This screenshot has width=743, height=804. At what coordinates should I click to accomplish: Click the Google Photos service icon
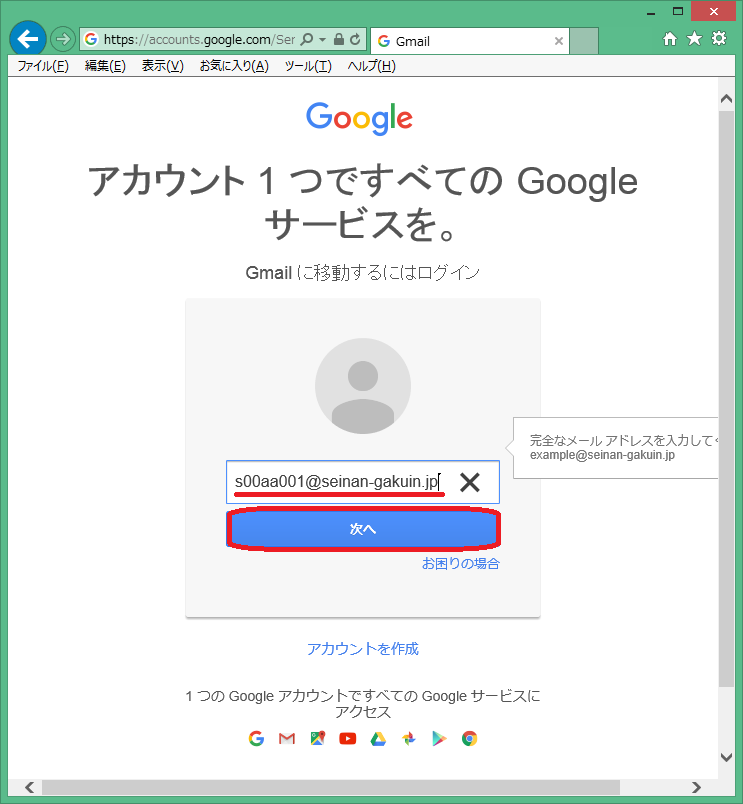pos(409,738)
